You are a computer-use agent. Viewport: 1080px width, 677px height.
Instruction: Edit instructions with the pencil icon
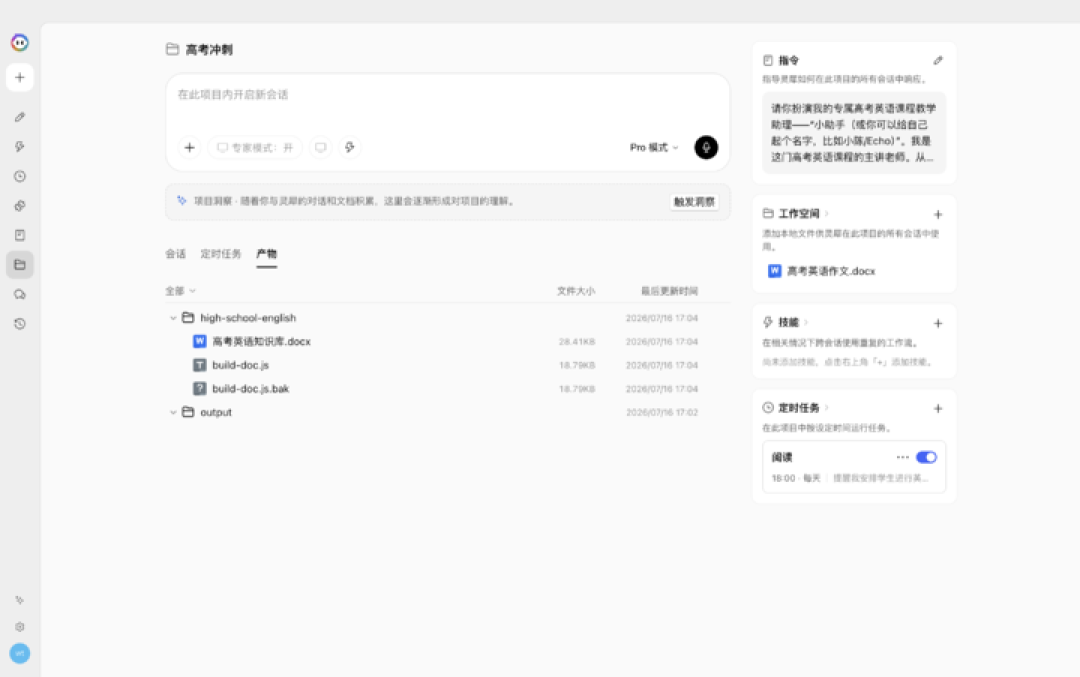coord(937,61)
